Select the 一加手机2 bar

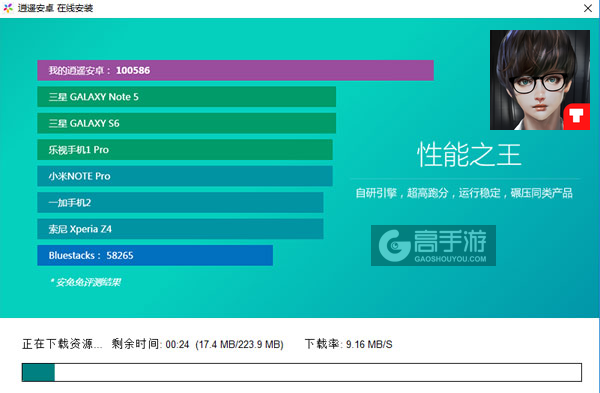tap(180, 202)
